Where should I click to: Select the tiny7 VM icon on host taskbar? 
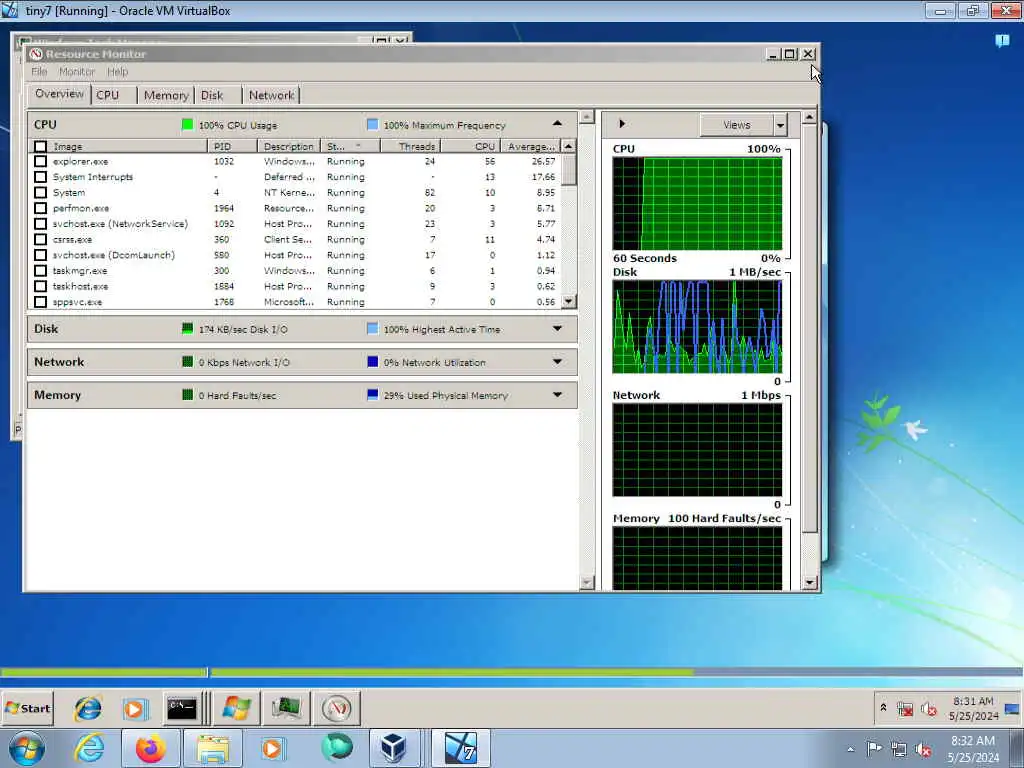click(460, 748)
